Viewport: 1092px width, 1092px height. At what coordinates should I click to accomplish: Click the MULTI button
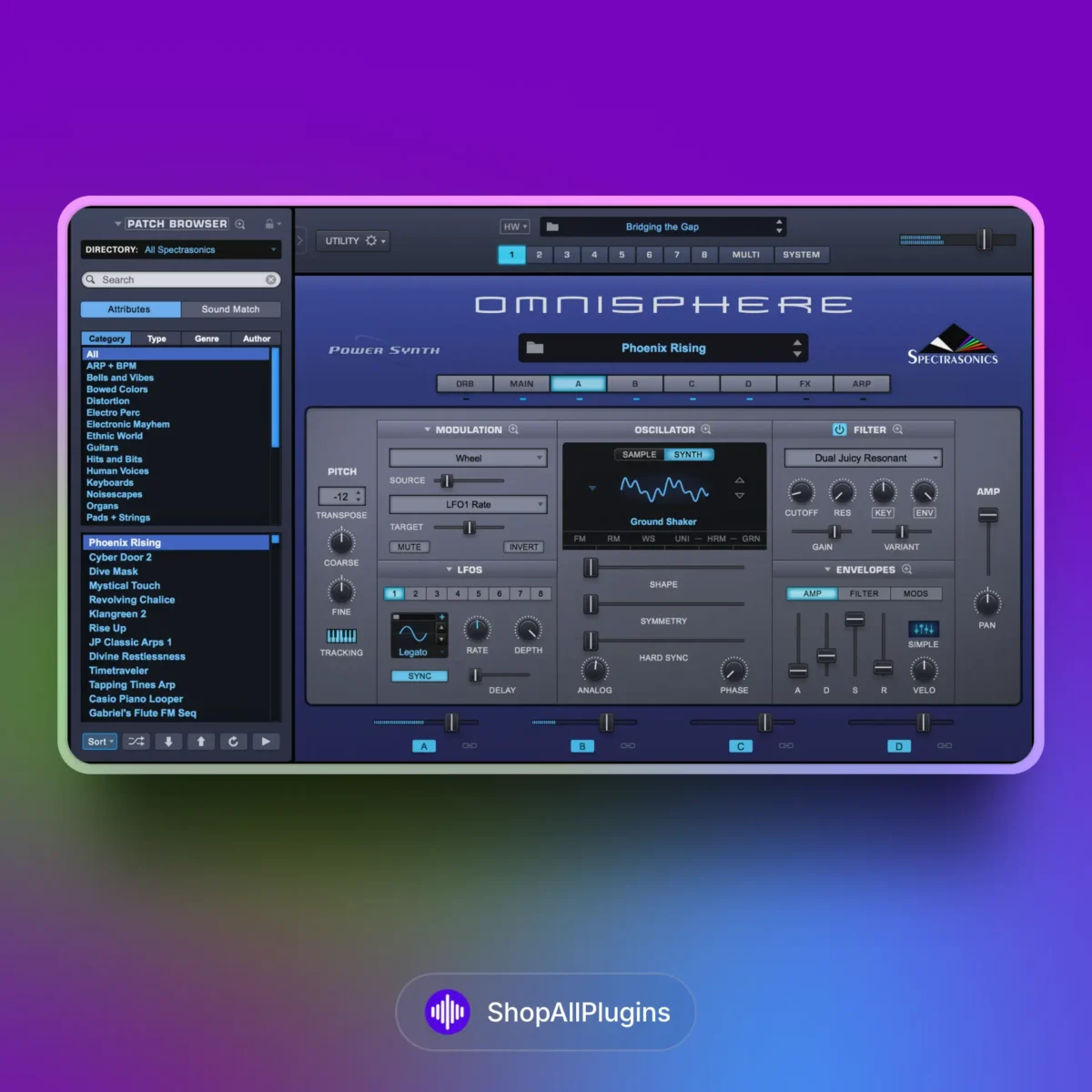coord(746,255)
